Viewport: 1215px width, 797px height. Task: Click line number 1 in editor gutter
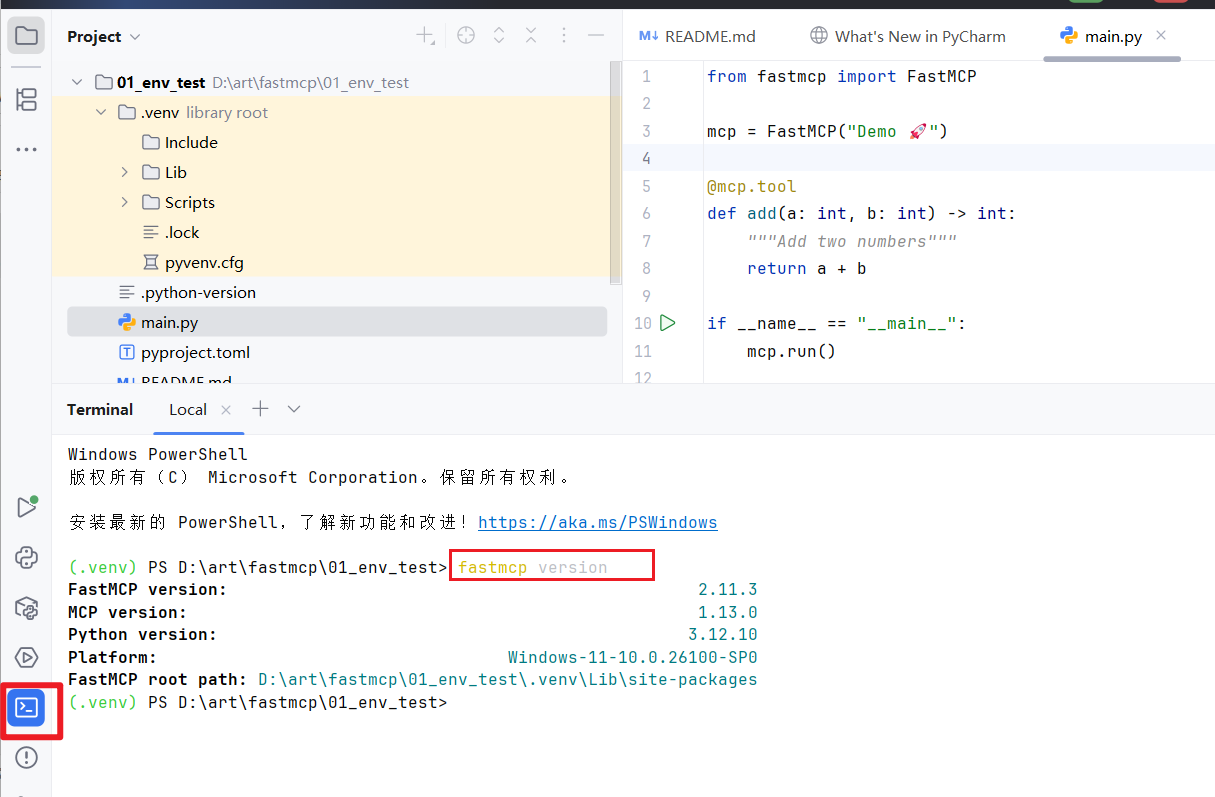646,76
